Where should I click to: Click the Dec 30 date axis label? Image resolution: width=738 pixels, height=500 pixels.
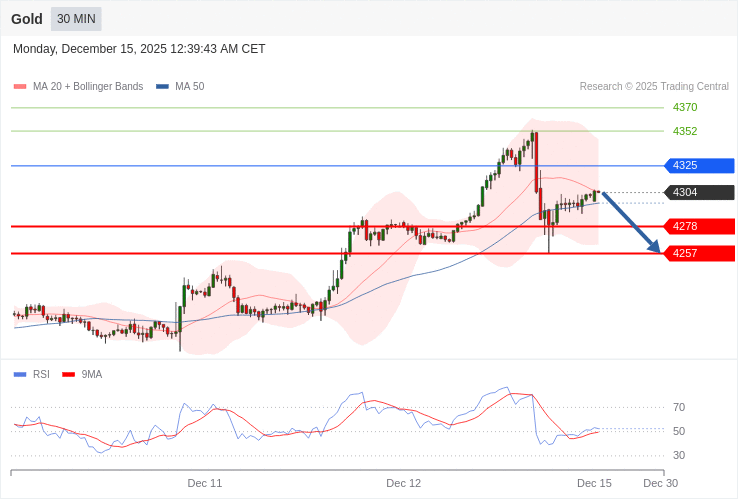(x=660, y=483)
